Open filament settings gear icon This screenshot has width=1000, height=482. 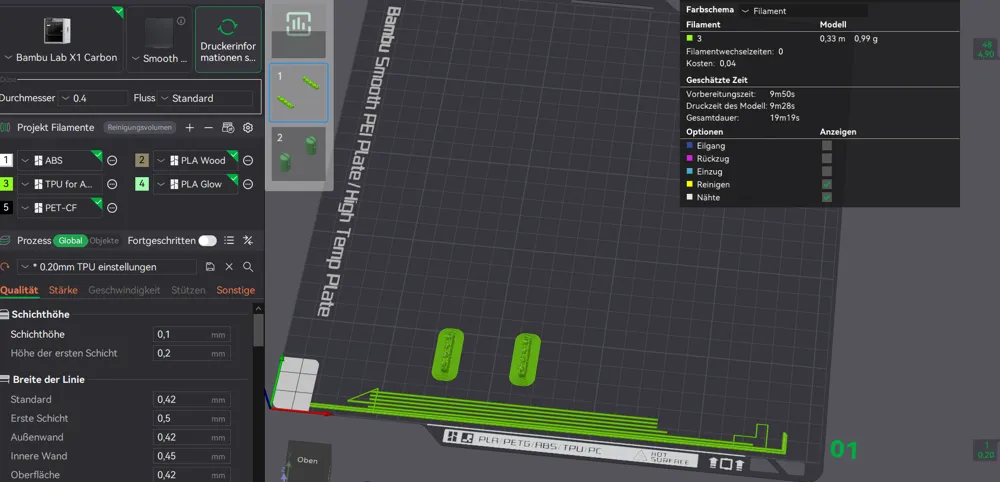tap(247, 128)
